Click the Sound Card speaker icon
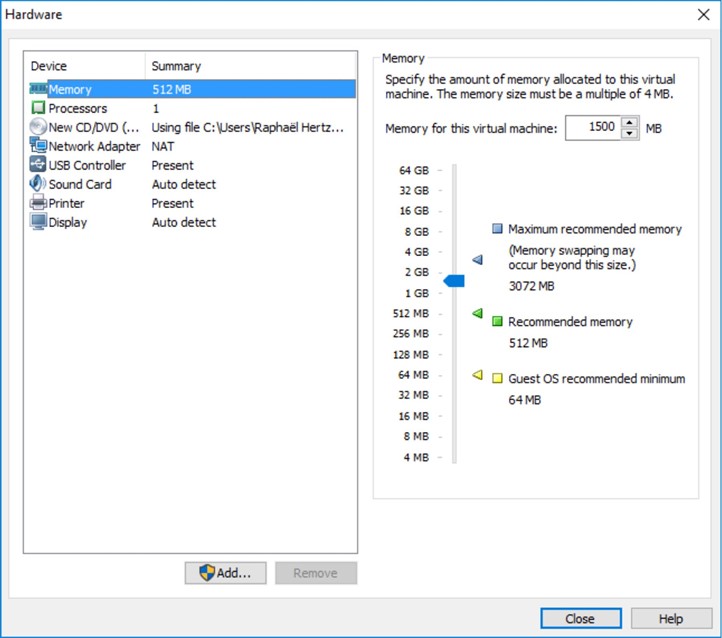 tap(38, 184)
